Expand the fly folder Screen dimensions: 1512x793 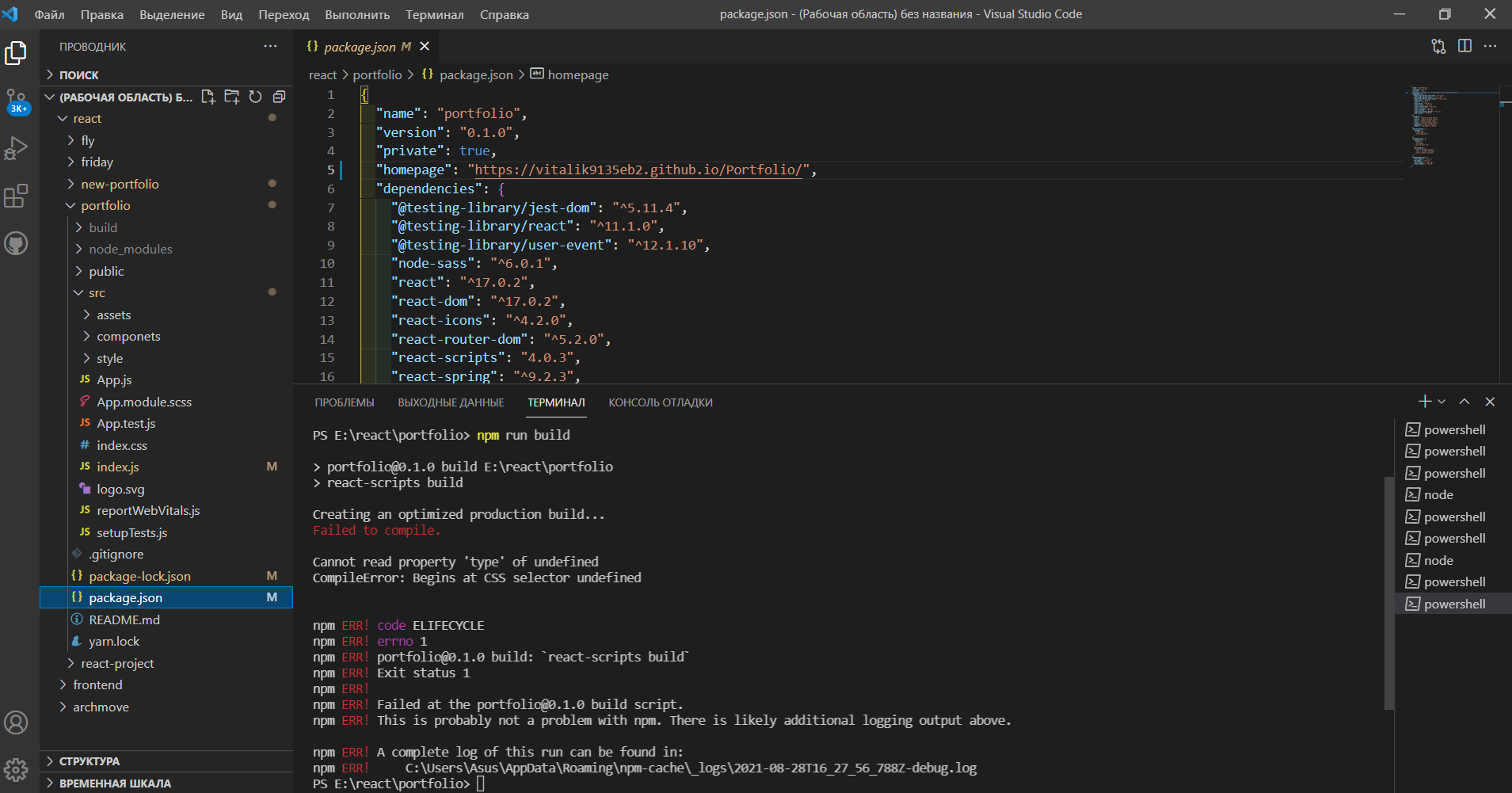166,140
